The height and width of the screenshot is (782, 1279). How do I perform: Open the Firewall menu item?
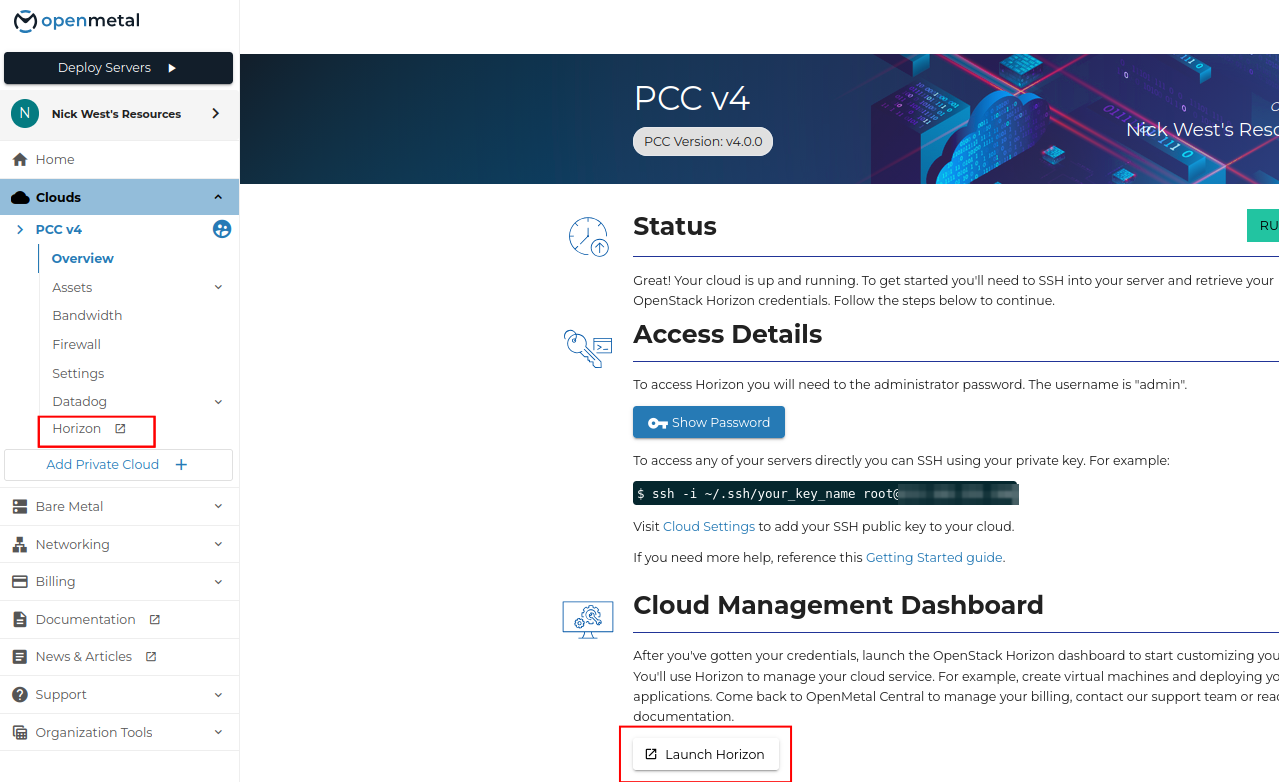(x=77, y=345)
